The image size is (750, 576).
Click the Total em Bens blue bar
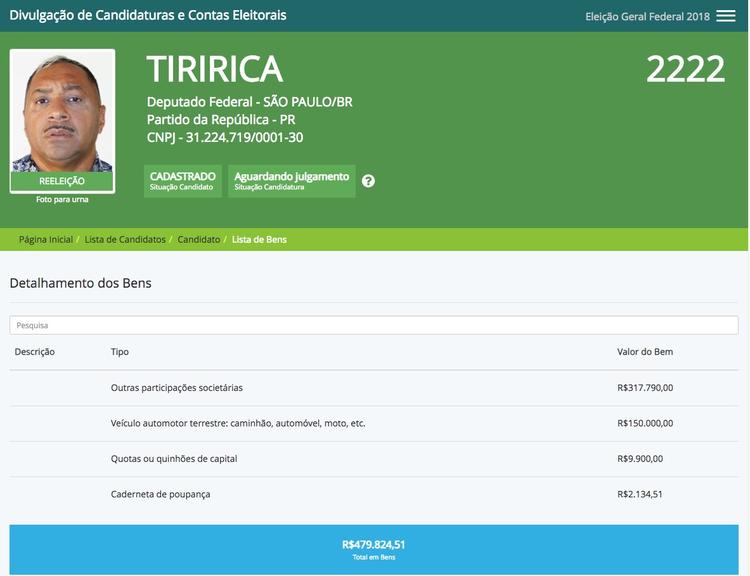coord(374,549)
